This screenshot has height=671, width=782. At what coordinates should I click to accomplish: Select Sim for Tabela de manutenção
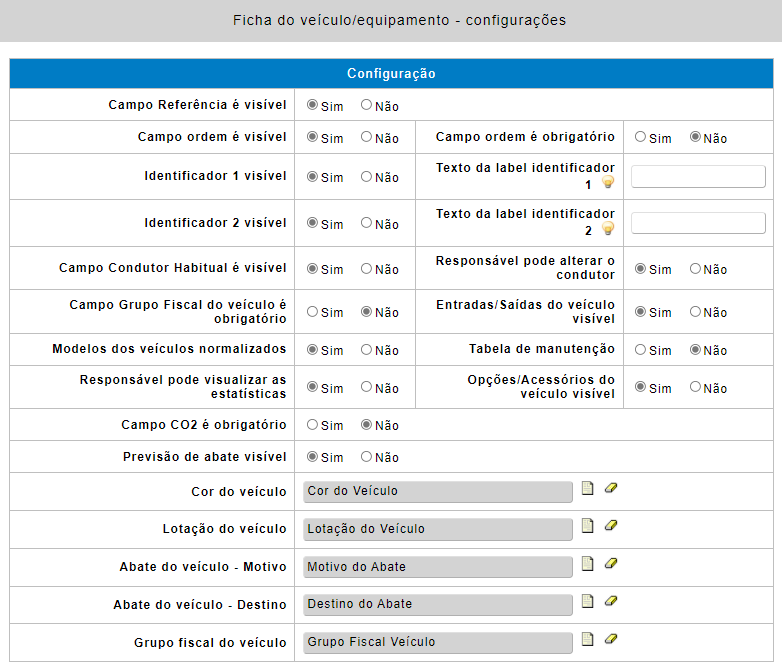(641, 350)
